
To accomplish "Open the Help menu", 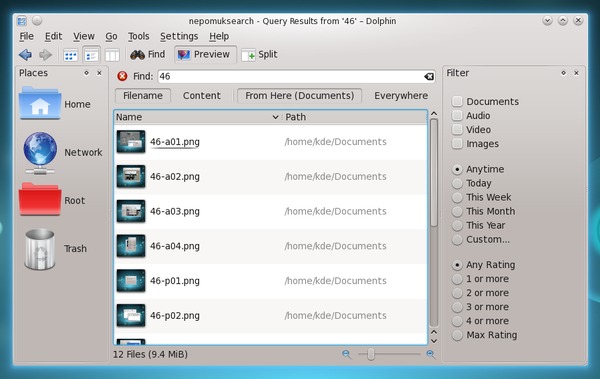I will [219, 36].
